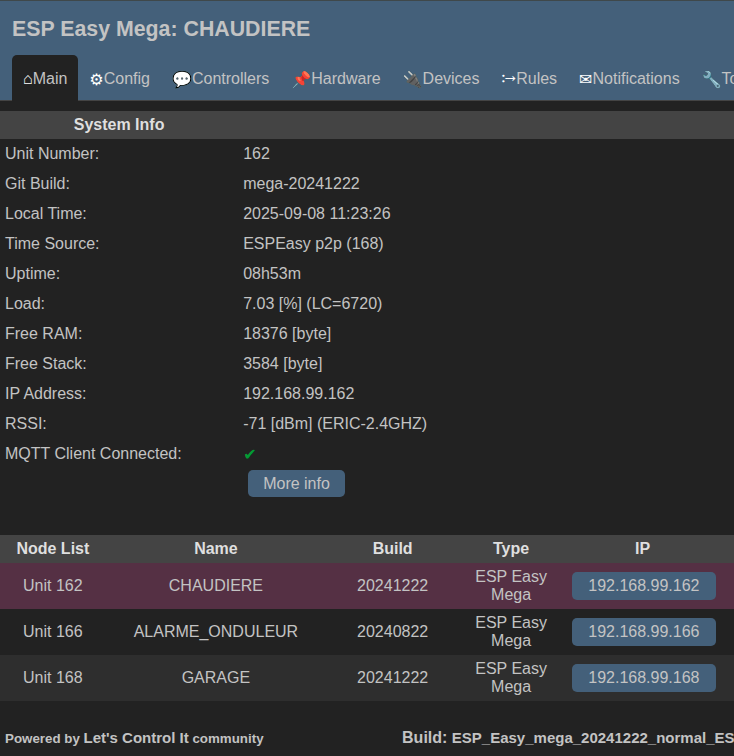Switch to the Rules tab

click(x=529, y=79)
